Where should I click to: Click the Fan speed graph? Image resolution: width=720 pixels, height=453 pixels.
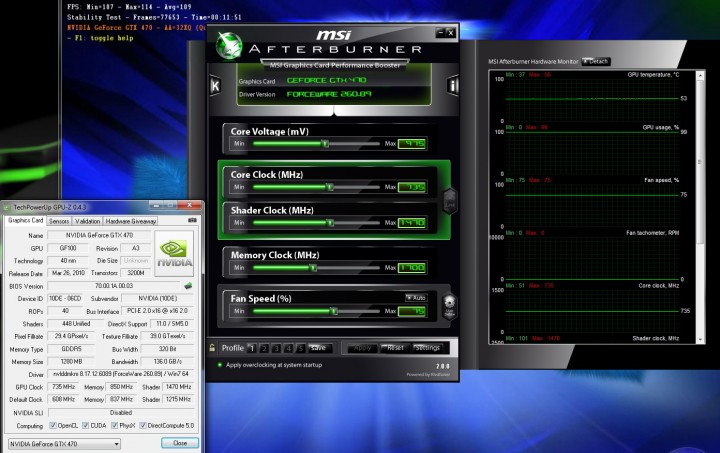(x=592, y=205)
